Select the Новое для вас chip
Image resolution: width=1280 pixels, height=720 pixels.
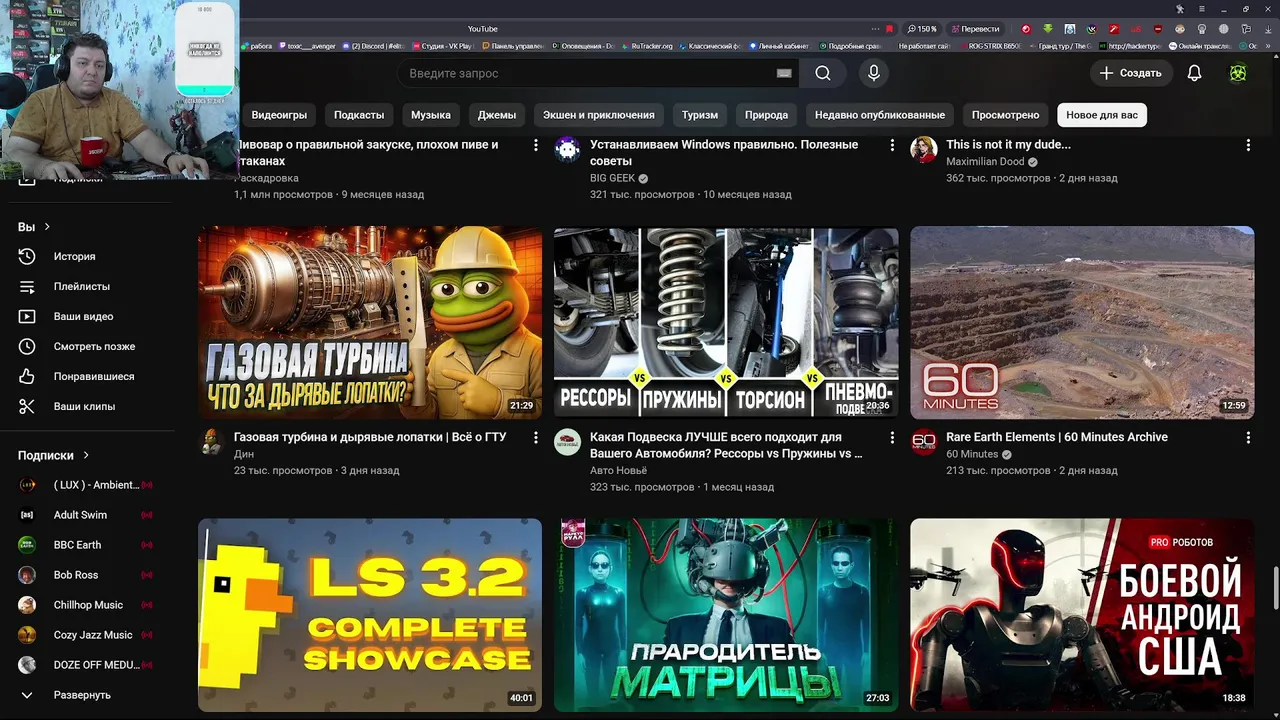click(1102, 115)
